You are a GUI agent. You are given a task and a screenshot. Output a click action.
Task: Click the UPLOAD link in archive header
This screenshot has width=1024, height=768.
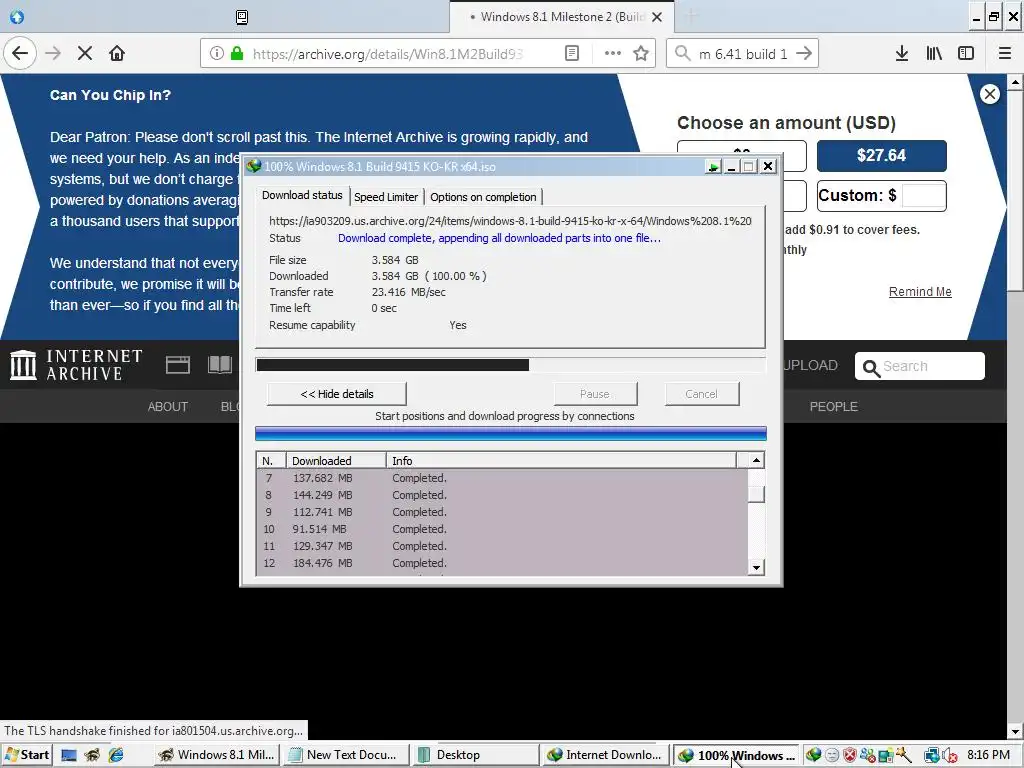[x=810, y=365]
